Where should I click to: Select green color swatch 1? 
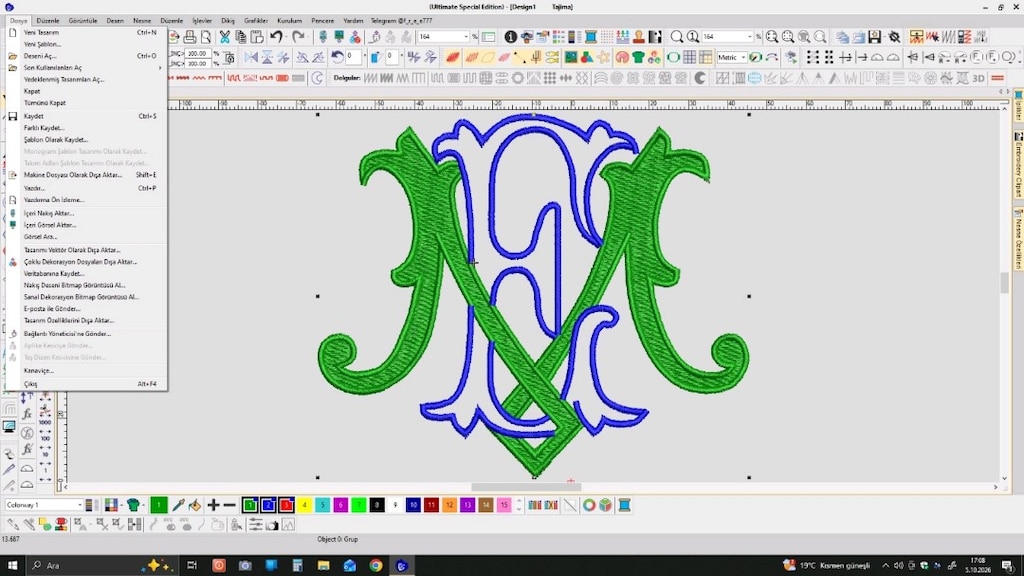250,505
